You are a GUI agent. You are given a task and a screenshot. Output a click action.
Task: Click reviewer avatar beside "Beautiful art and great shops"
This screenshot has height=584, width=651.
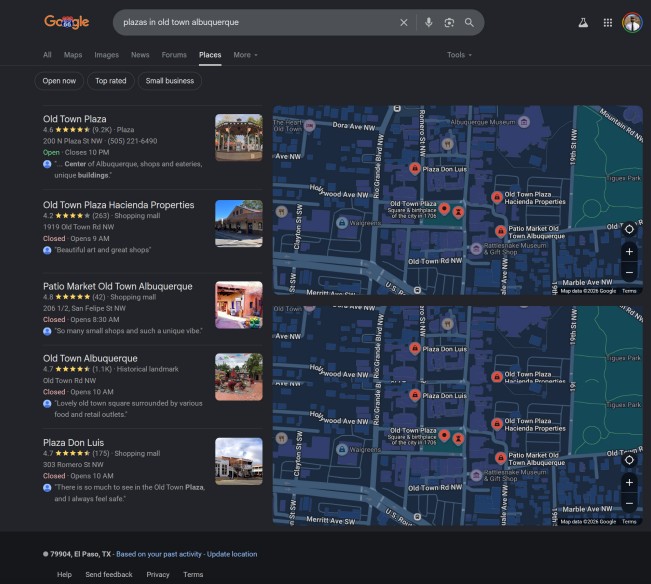(47, 250)
